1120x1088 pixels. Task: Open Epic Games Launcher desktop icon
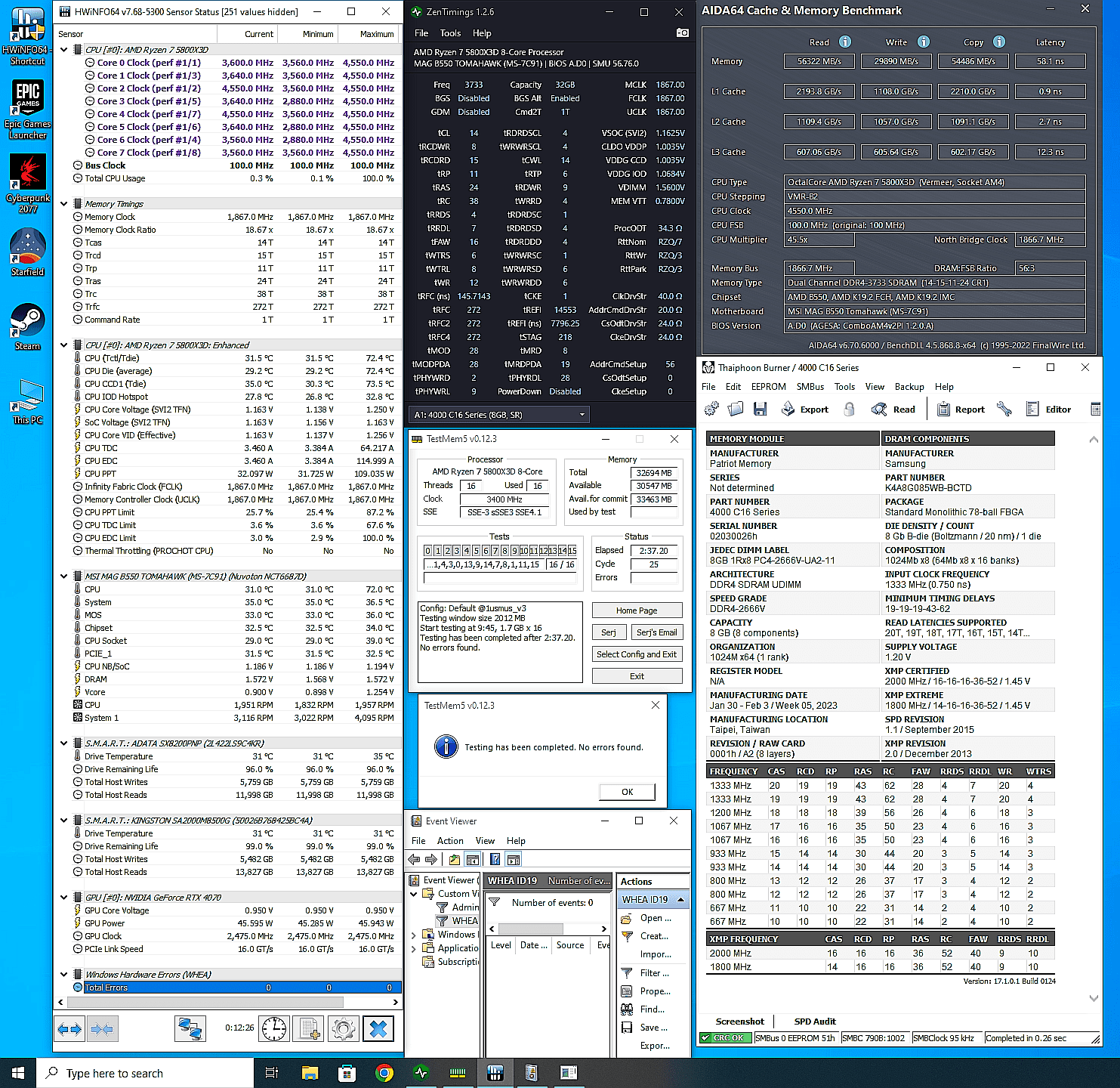pyautogui.click(x=28, y=110)
